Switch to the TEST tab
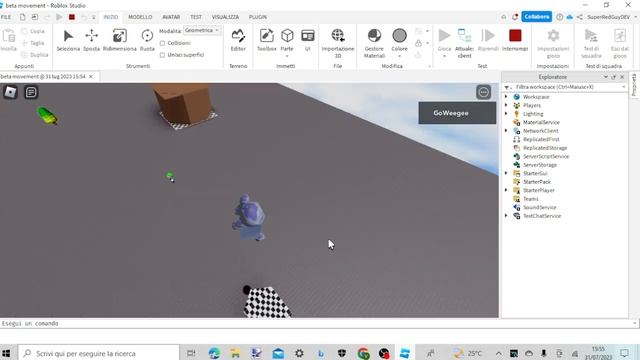 tap(196, 17)
